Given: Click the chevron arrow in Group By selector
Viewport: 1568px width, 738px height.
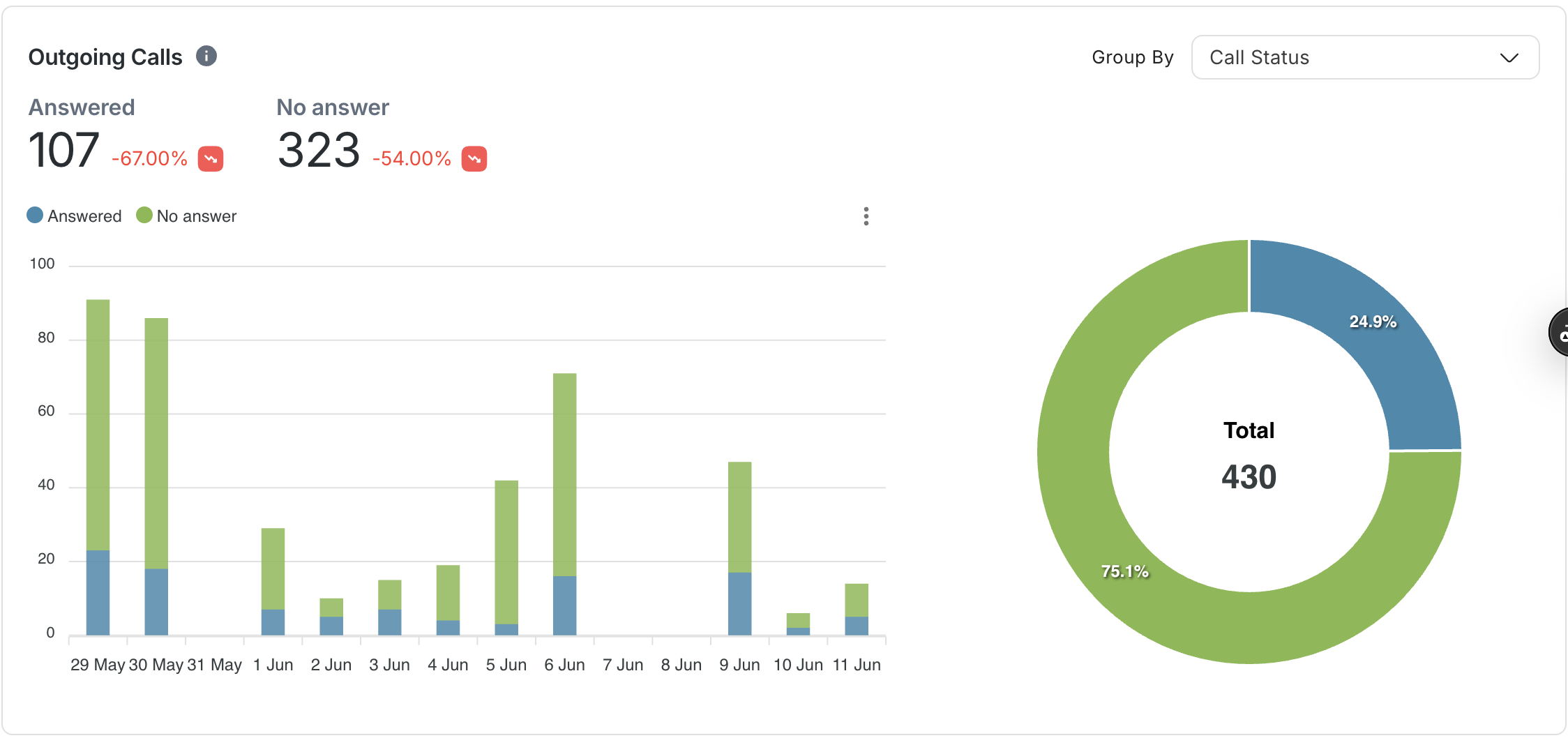Looking at the screenshot, I should (1509, 58).
